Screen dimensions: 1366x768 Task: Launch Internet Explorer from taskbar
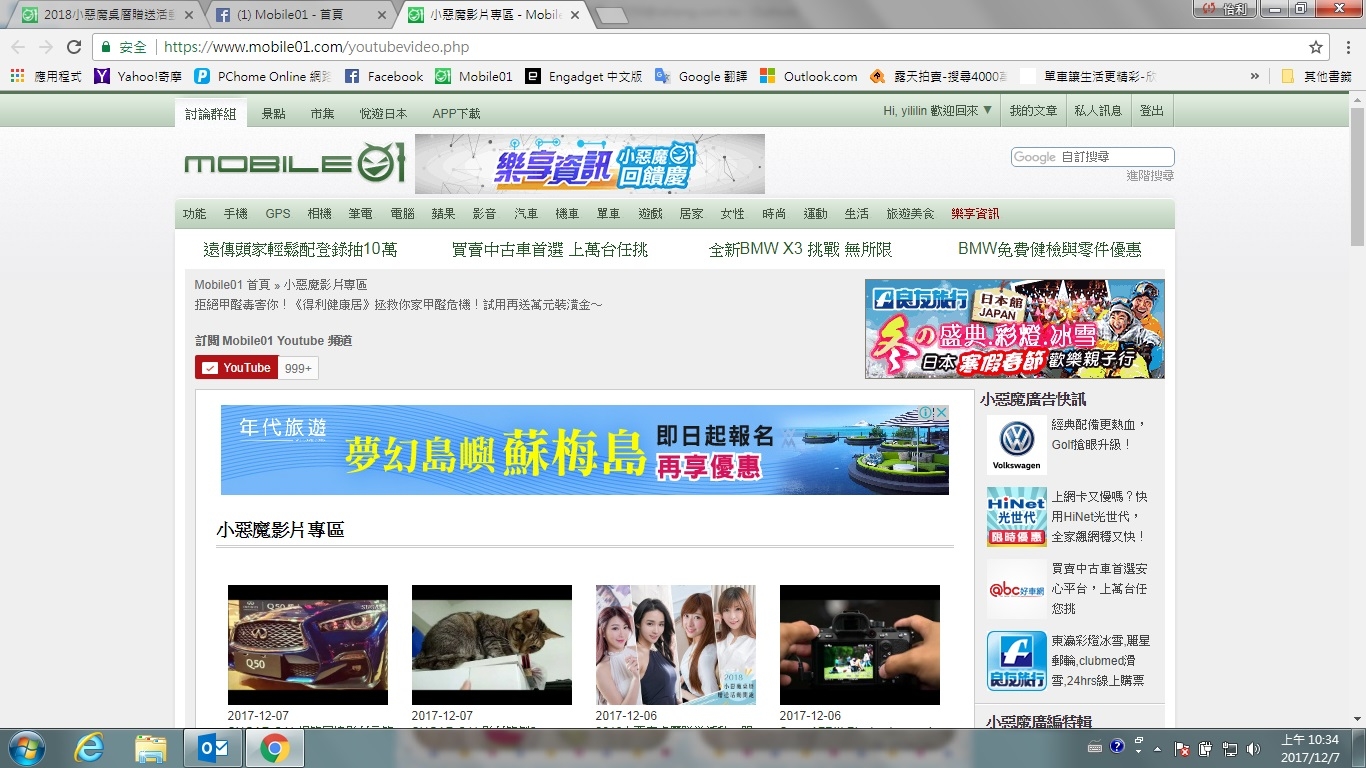tap(90, 748)
